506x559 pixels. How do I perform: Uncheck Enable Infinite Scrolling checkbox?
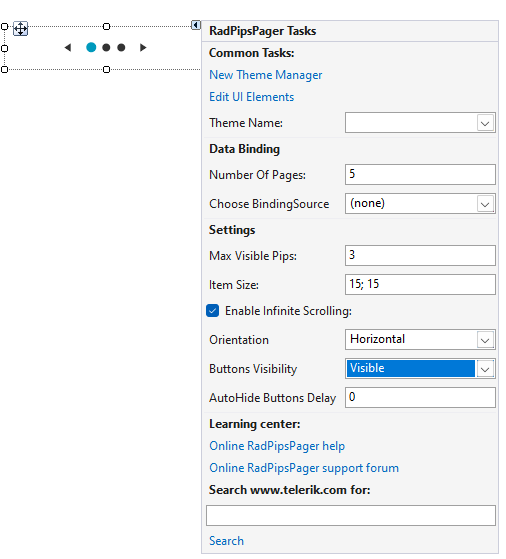213,311
